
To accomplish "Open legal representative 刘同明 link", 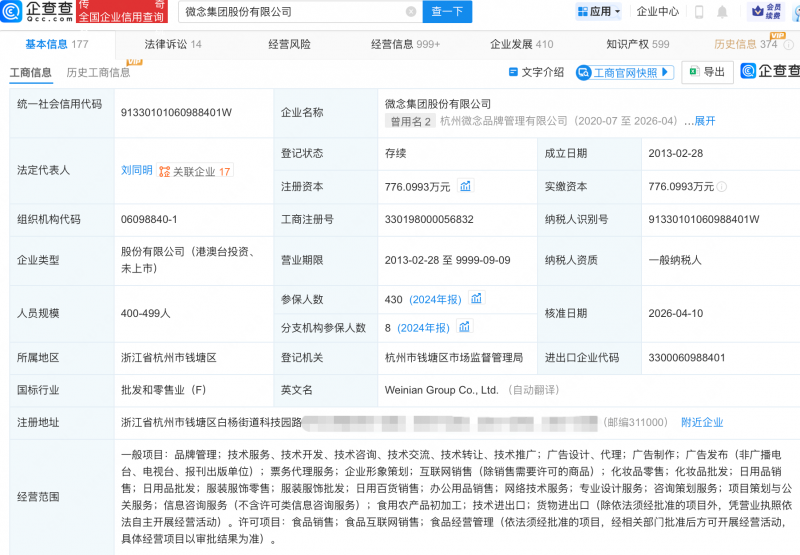I will click(x=137, y=171).
